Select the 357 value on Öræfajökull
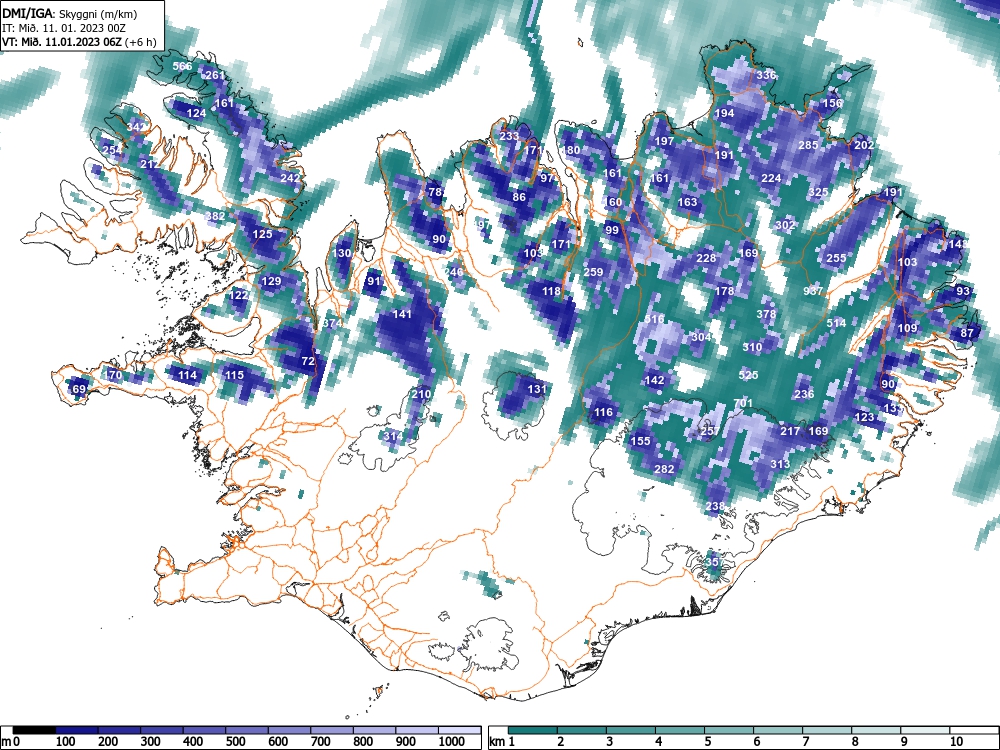Viewport: 1000px width, 750px height. pyautogui.click(x=715, y=562)
